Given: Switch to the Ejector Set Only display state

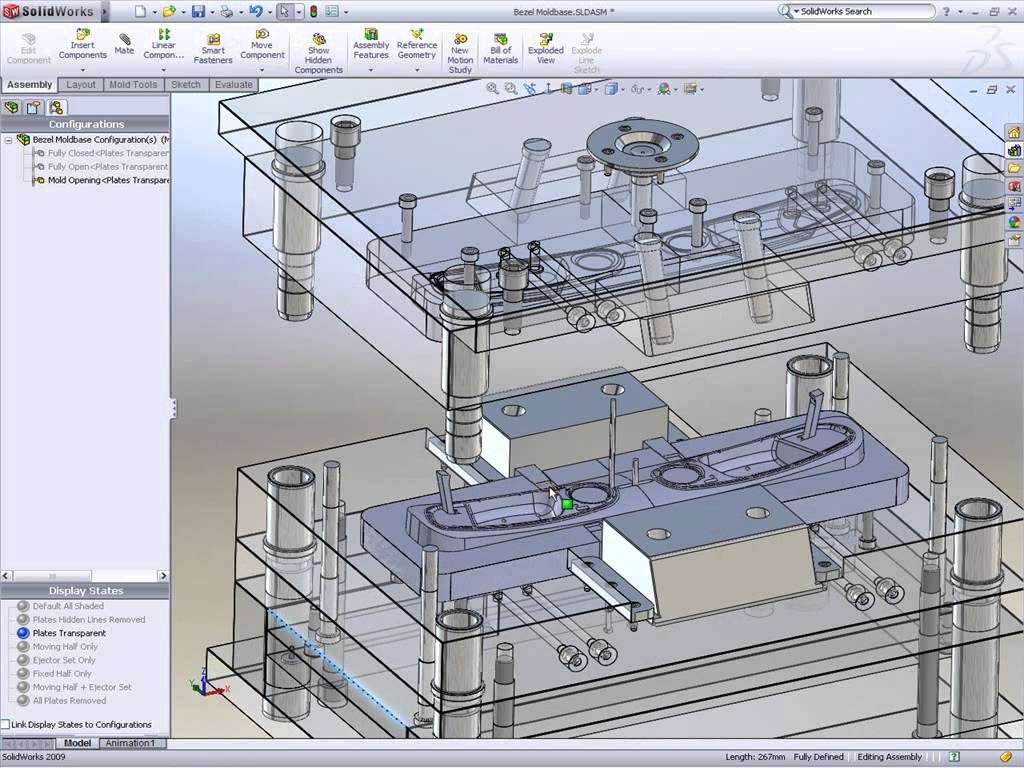Looking at the screenshot, I should click(64, 658).
